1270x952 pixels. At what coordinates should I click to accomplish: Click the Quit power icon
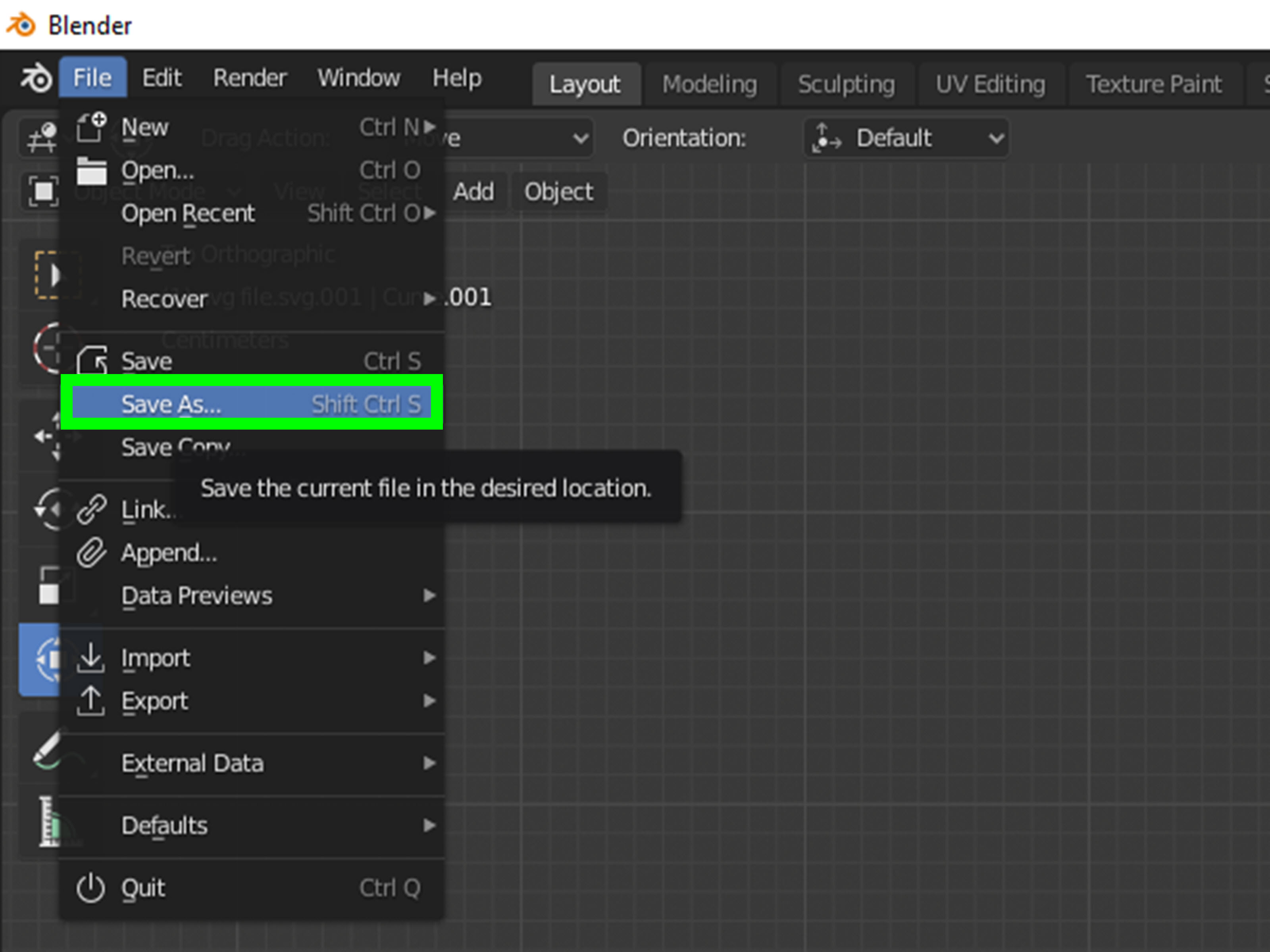[x=91, y=888]
